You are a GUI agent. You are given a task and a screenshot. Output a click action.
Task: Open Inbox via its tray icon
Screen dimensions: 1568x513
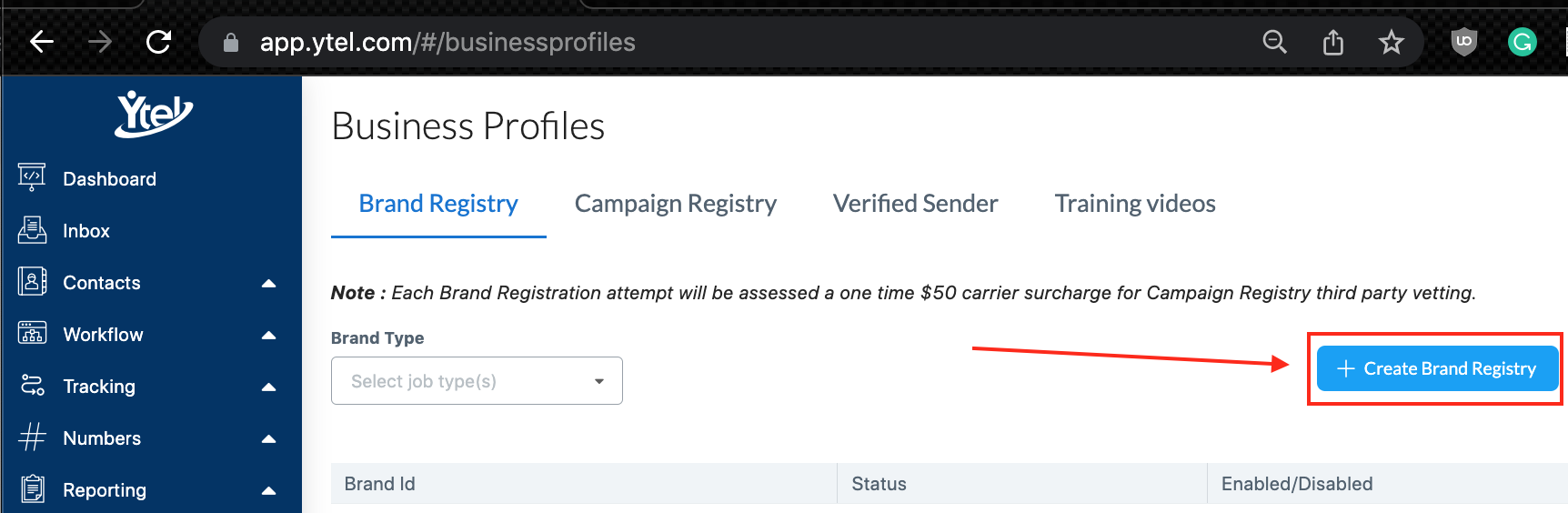pyautogui.click(x=32, y=230)
